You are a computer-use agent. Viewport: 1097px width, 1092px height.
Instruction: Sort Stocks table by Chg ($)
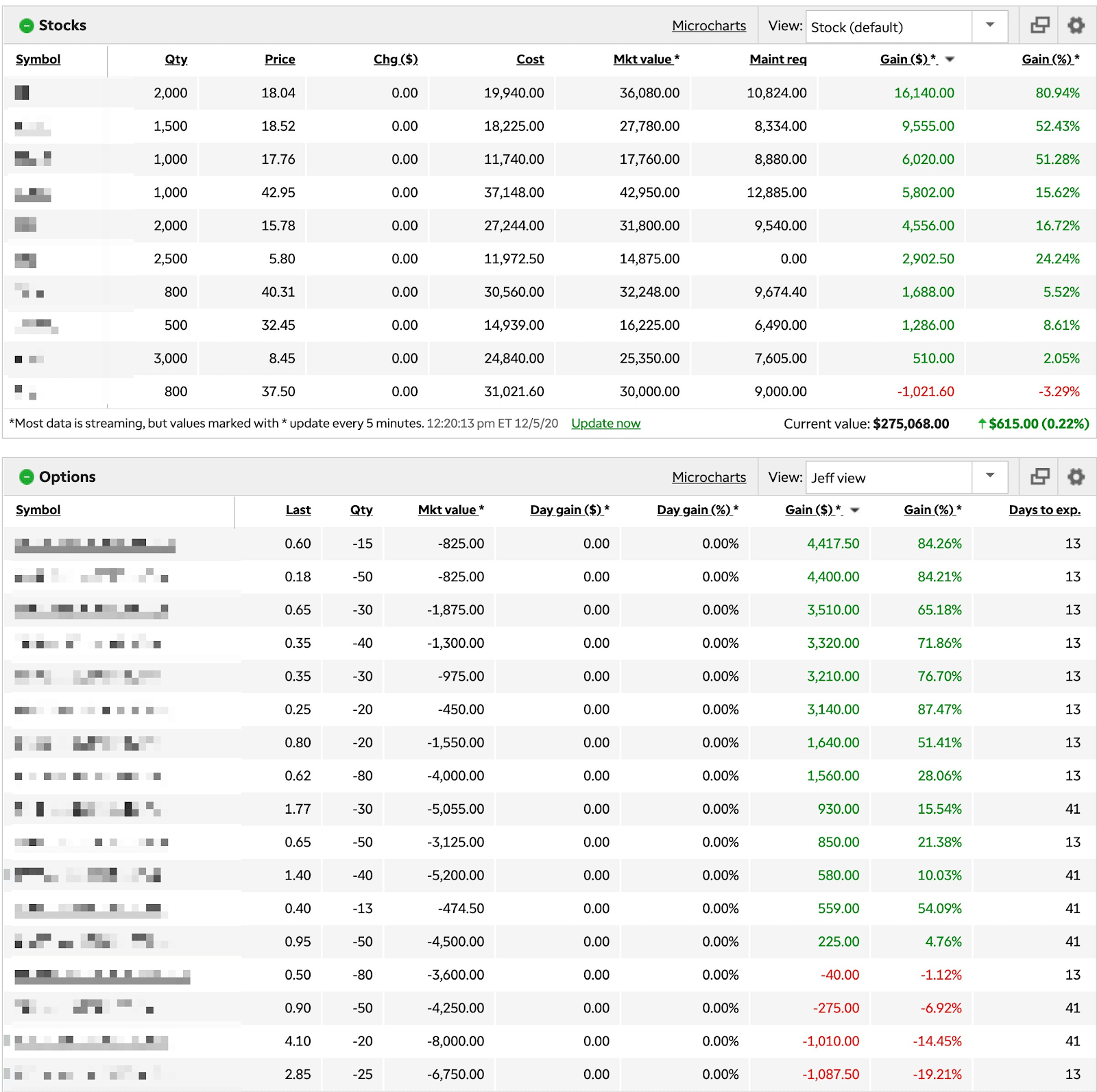[x=396, y=60]
